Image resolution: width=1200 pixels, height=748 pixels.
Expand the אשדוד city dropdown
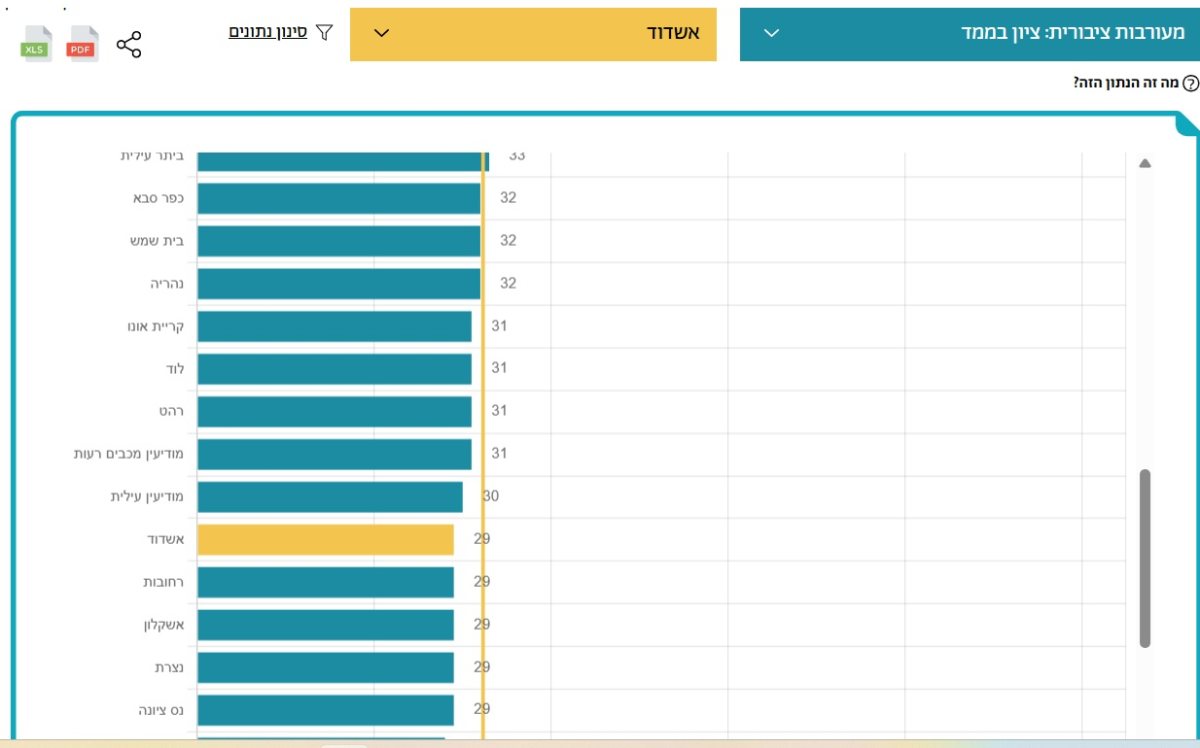(x=533, y=34)
